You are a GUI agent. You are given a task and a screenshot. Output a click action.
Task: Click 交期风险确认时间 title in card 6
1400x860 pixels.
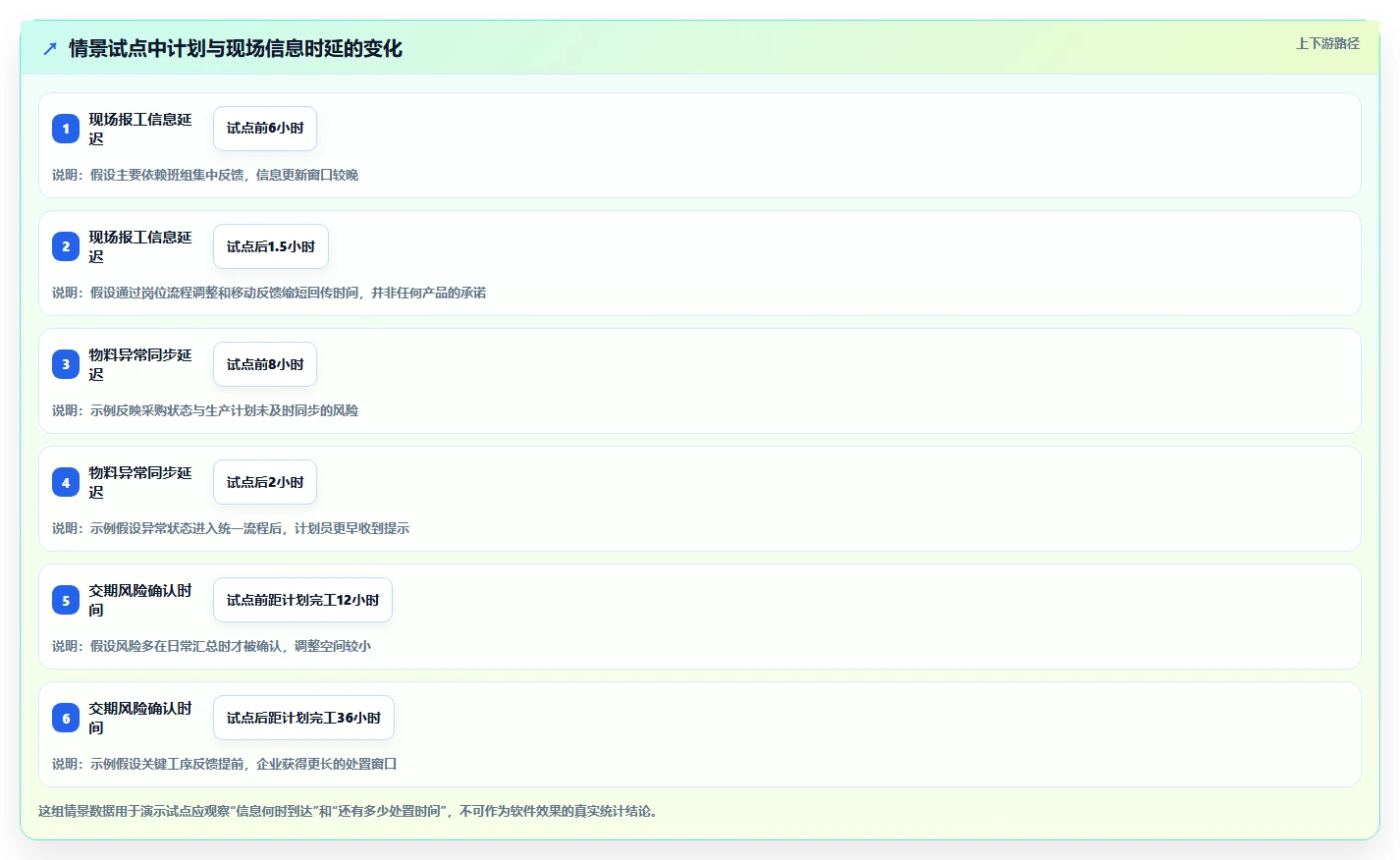click(x=140, y=718)
